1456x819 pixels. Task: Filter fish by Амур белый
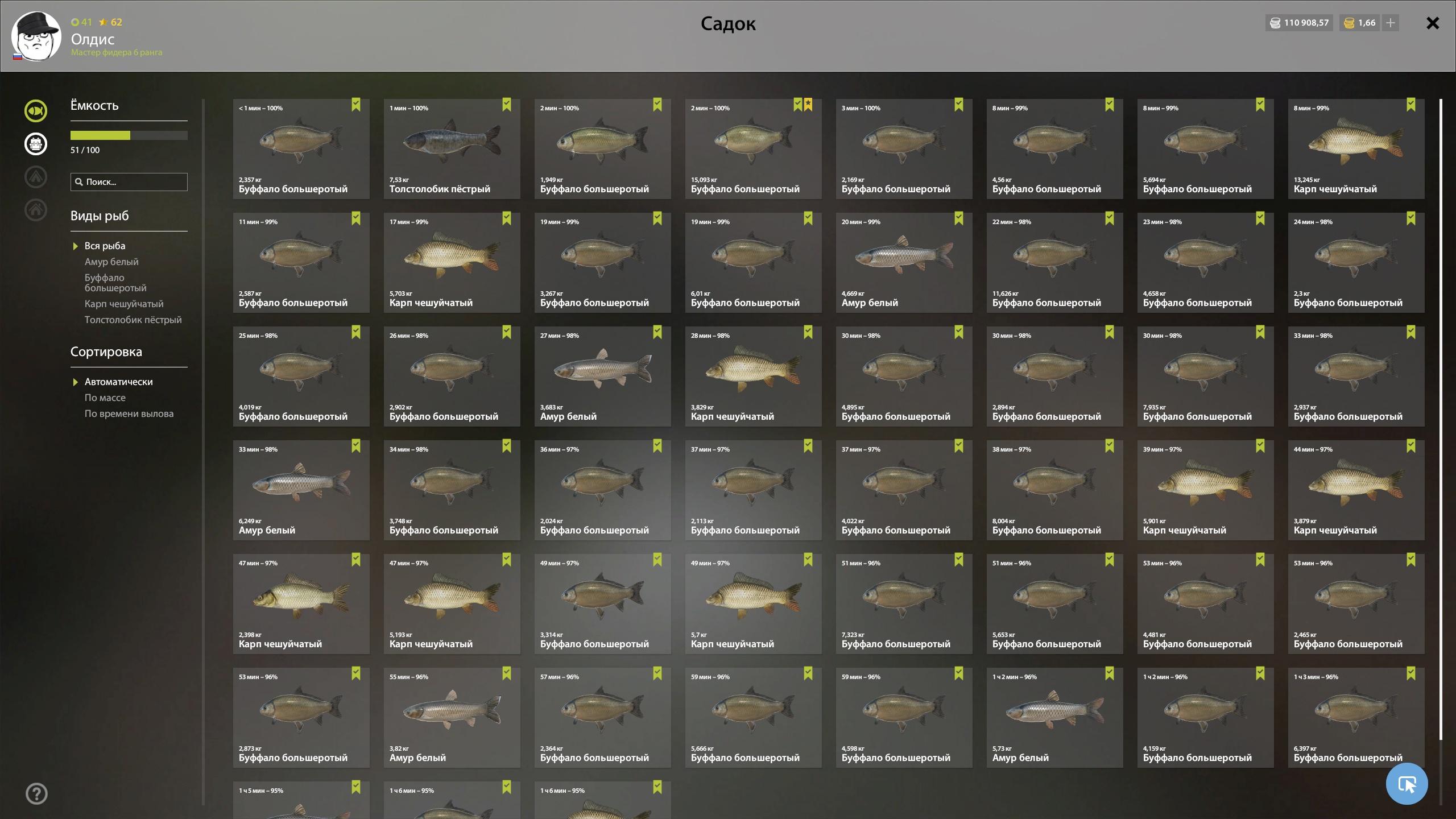tap(111, 262)
